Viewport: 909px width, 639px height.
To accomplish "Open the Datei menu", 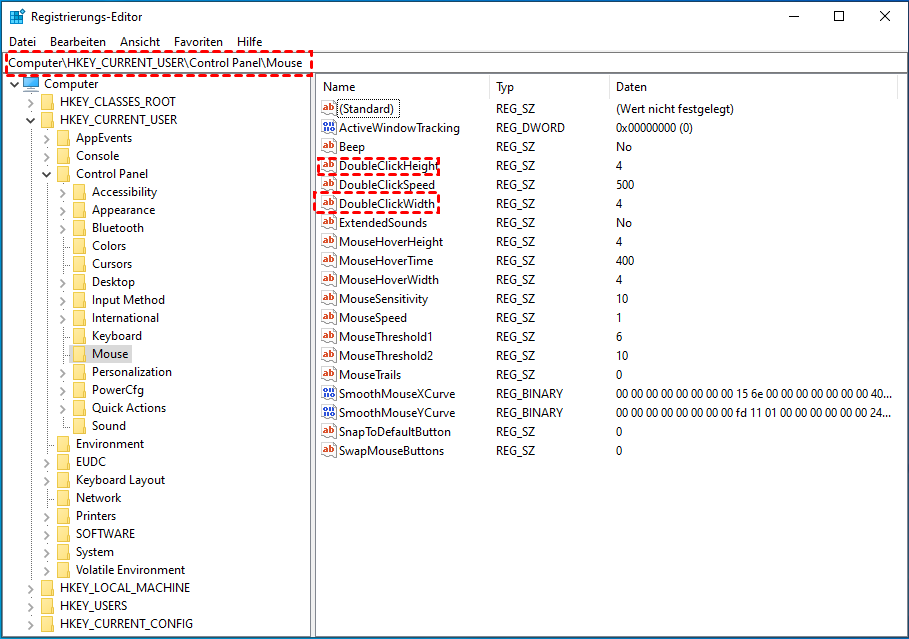I will click(23, 42).
